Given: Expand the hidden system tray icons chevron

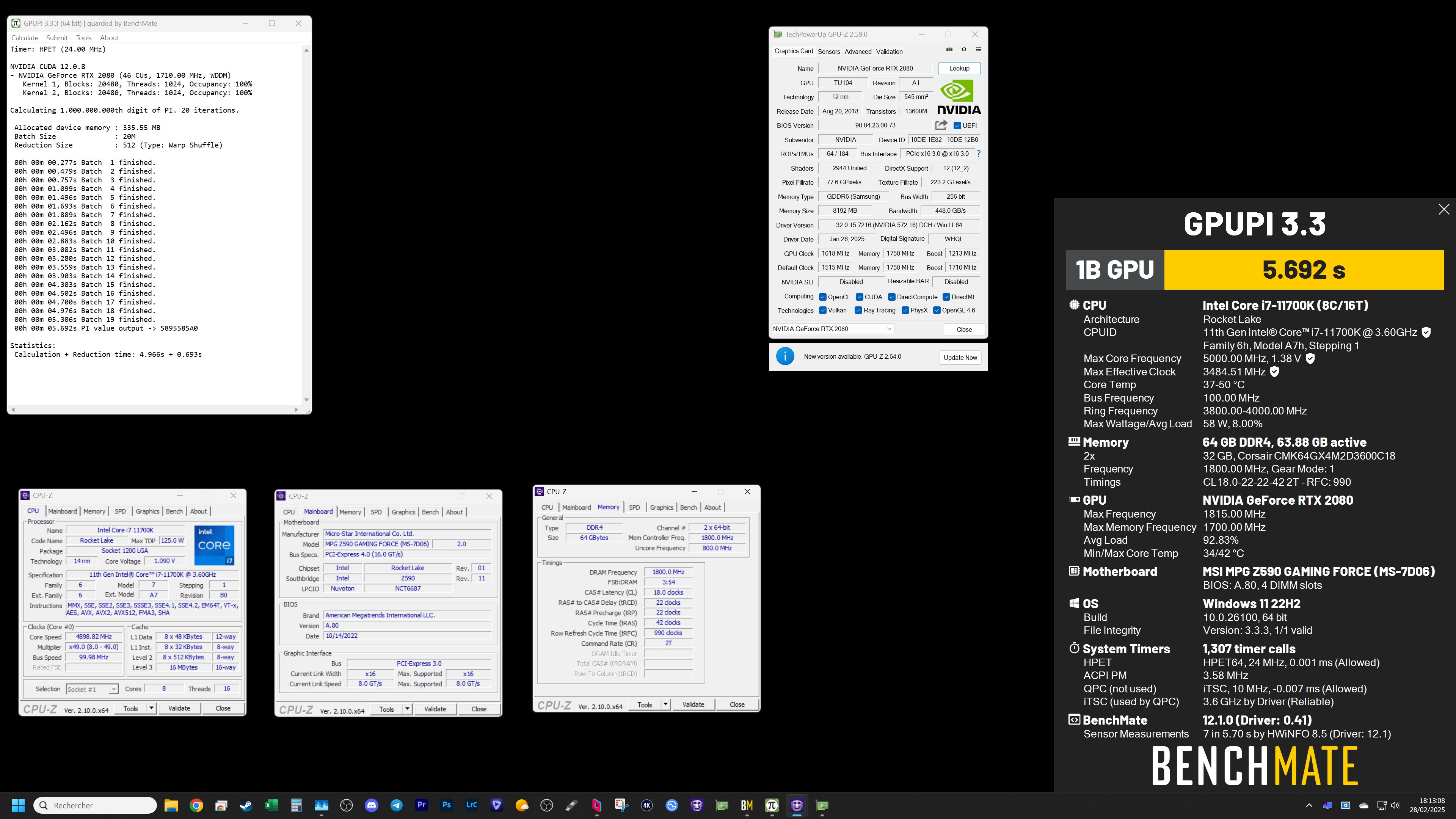Looking at the screenshot, I should tap(1309, 805).
